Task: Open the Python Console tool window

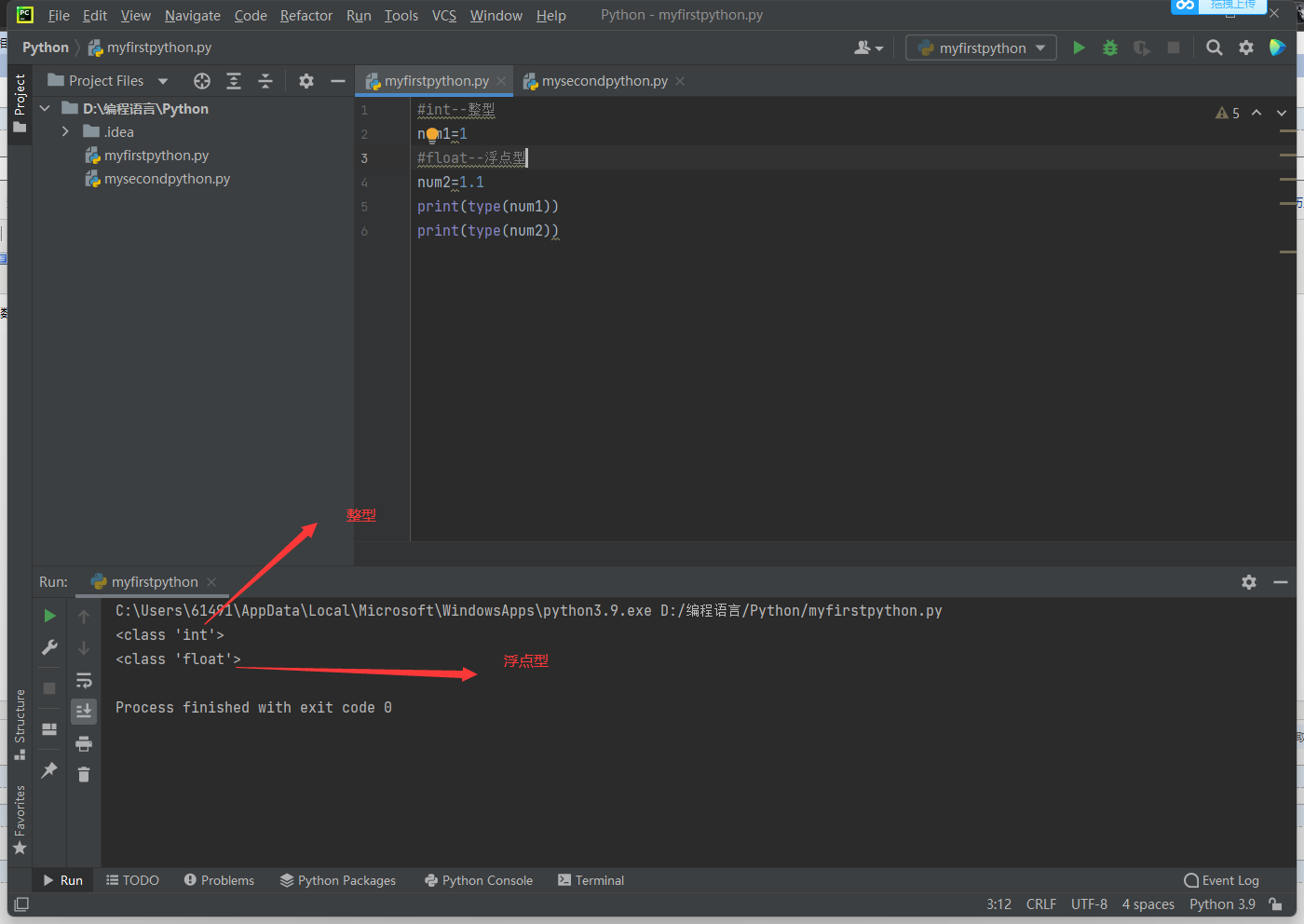Action: [479, 880]
